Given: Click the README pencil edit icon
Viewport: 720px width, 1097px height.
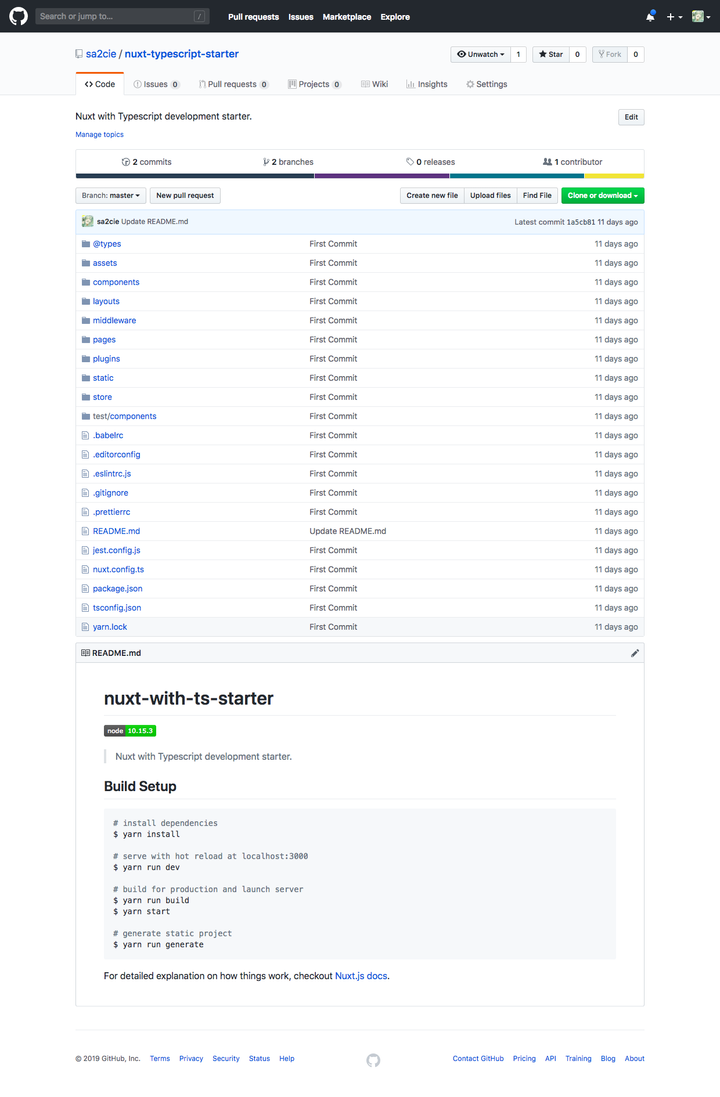Looking at the screenshot, I should 634,653.
